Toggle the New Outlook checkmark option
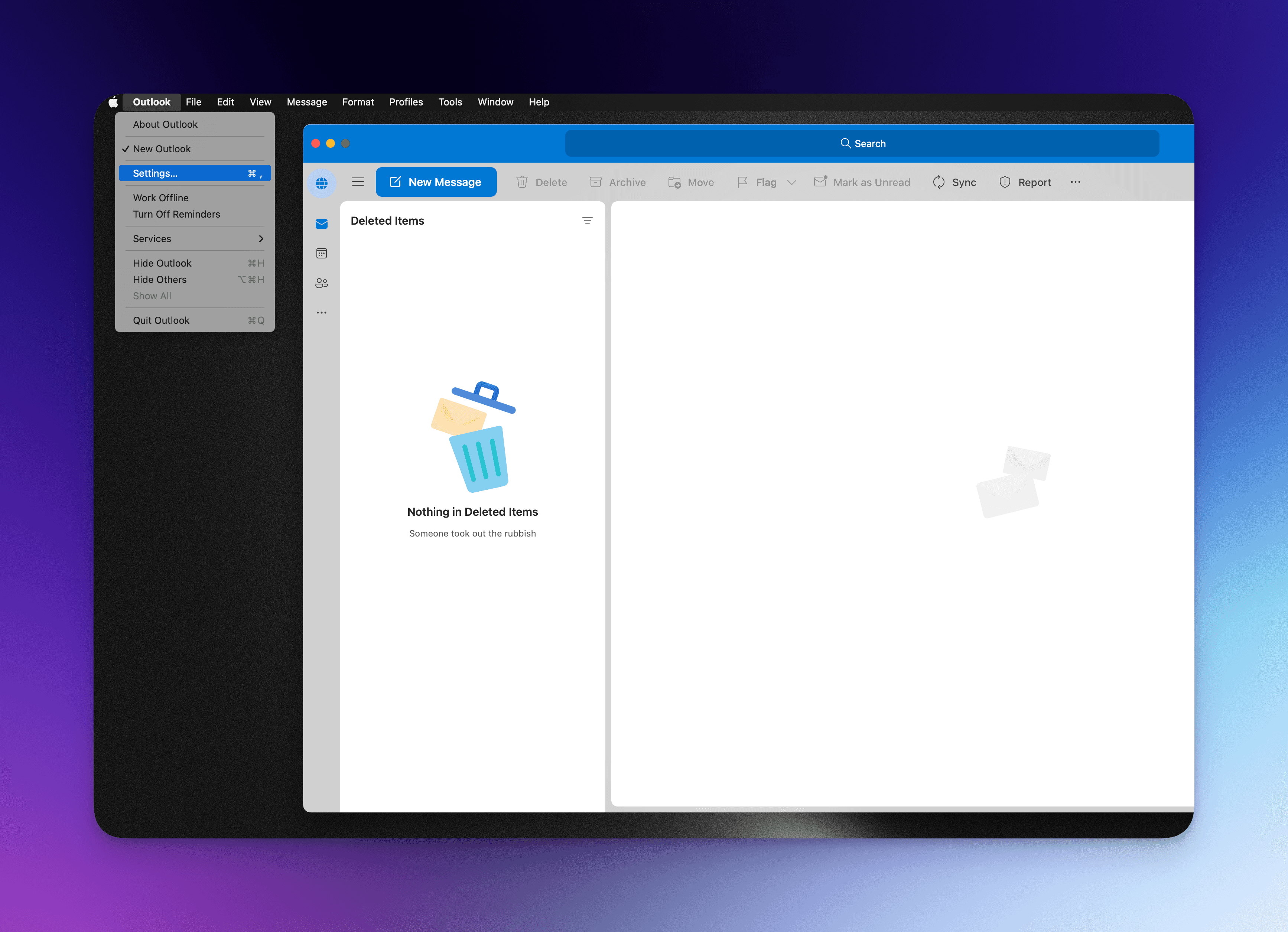This screenshot has height=932, width=1288. click(x=161, y=149)
